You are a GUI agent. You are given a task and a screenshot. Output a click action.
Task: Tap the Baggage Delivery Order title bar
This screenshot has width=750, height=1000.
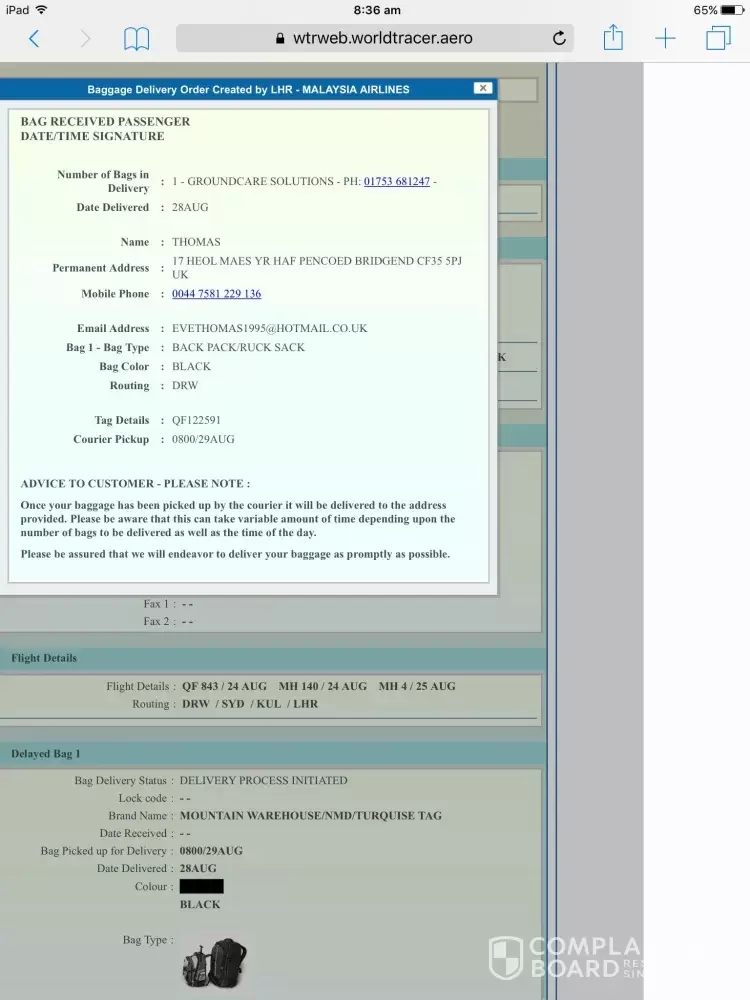[248, 89]
